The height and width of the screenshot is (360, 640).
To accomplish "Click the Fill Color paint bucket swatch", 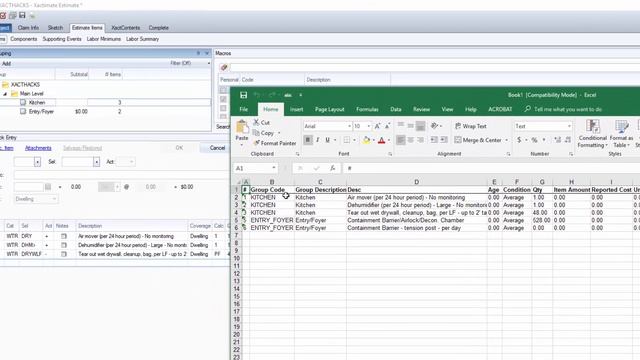I will pyautogui.click(x=366, y=140).
